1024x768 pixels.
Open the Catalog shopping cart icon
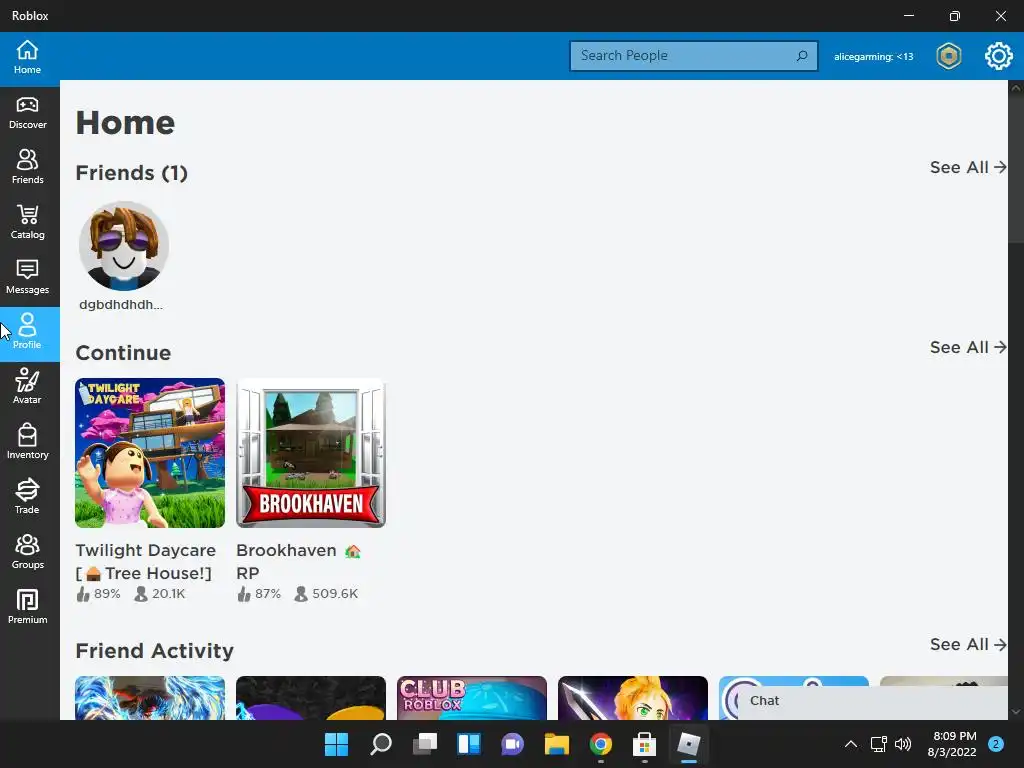[27, 222]
